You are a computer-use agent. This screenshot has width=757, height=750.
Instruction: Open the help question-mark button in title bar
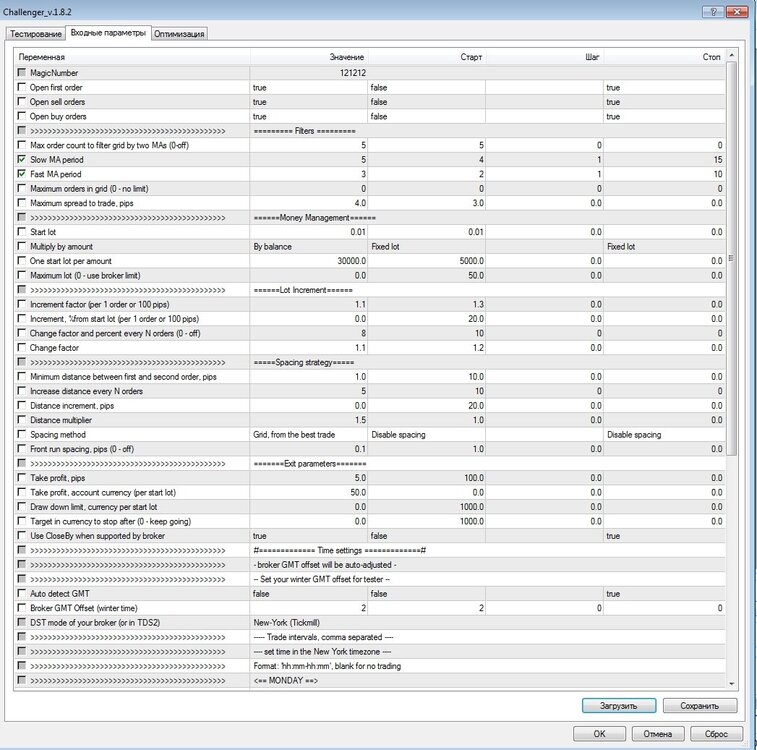coord(713,12)
